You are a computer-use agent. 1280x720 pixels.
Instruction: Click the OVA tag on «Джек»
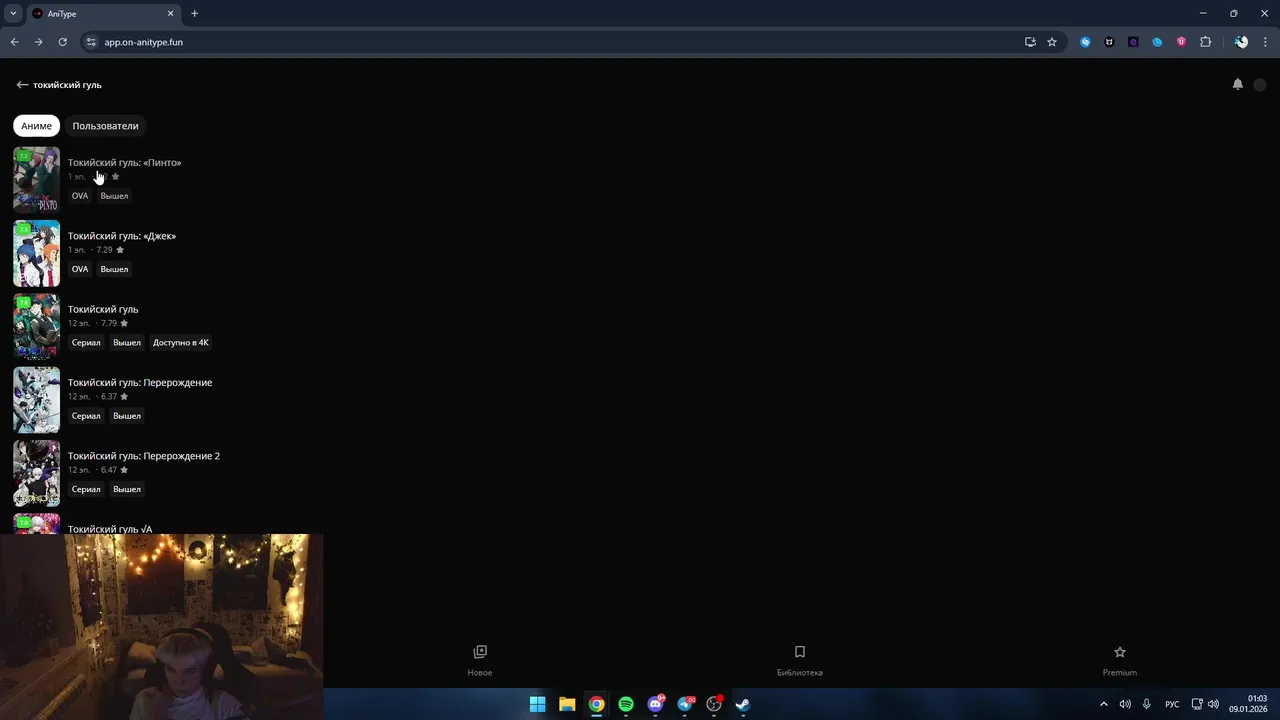coord(80,269)
